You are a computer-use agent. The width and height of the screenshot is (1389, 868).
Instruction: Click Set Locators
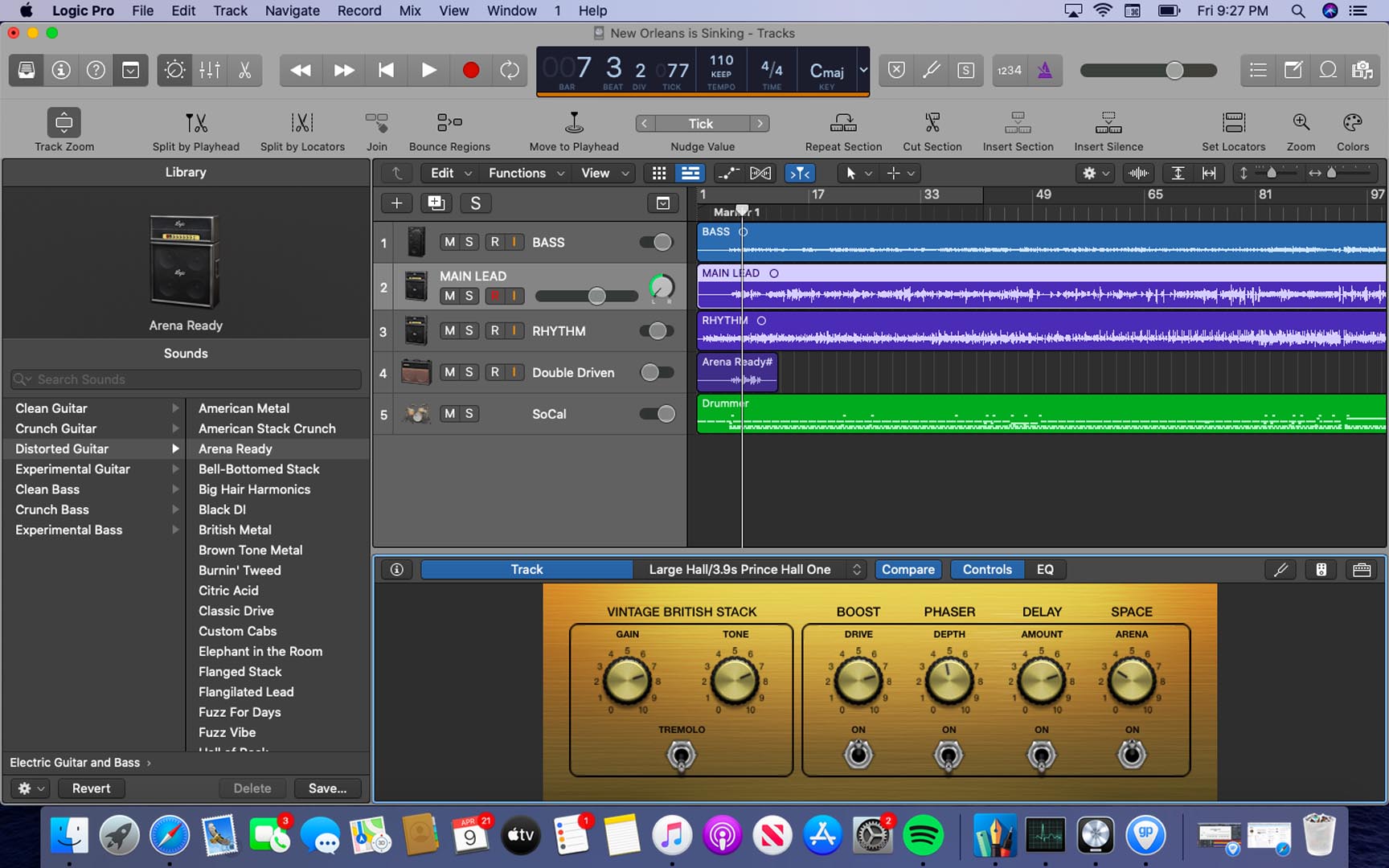tap(1234, 129)
